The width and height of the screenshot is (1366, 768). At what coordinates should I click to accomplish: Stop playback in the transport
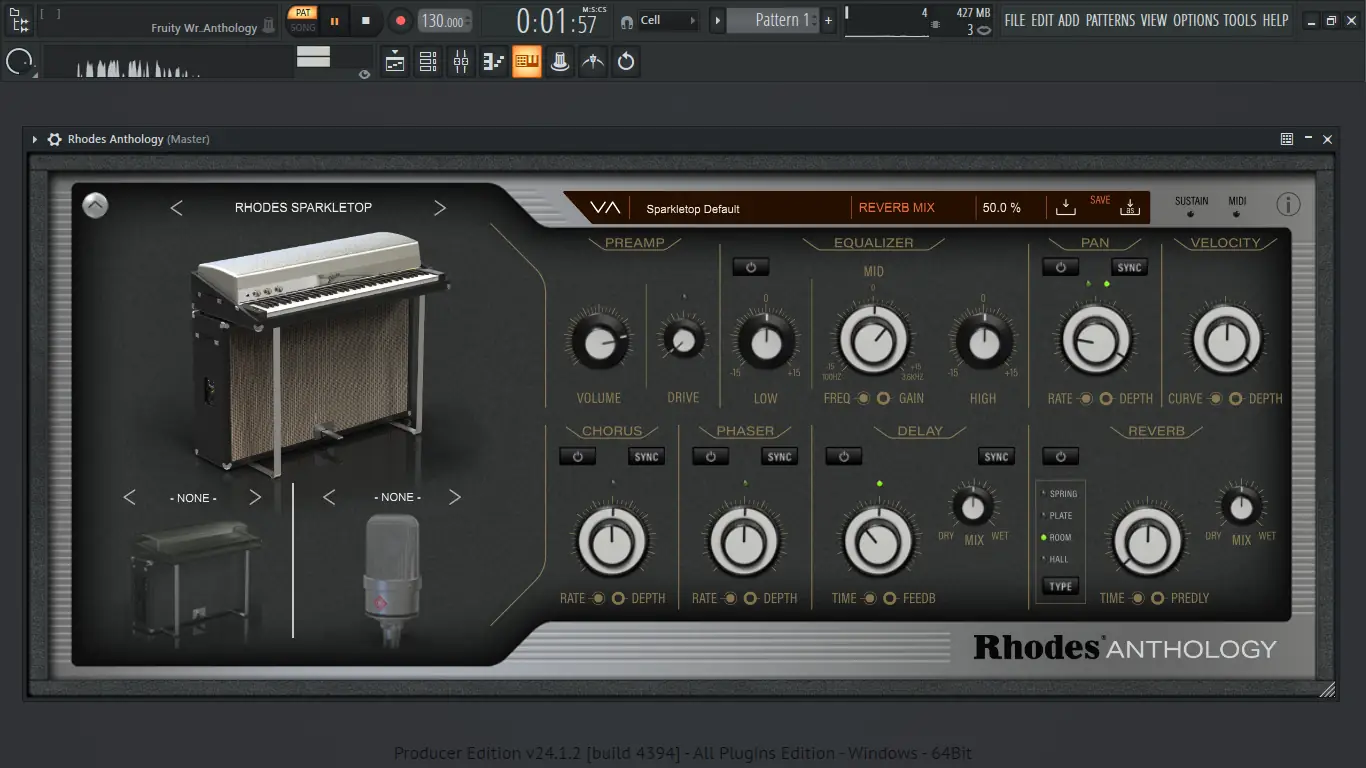point(366,20)
